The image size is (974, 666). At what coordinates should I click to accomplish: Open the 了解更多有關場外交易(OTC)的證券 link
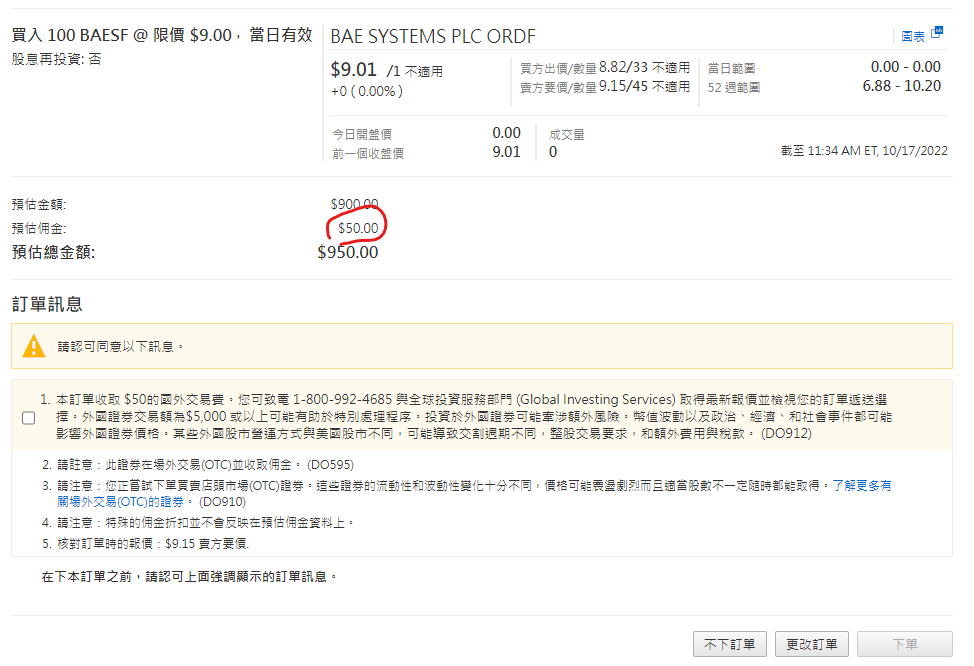(x=475, y=493)
